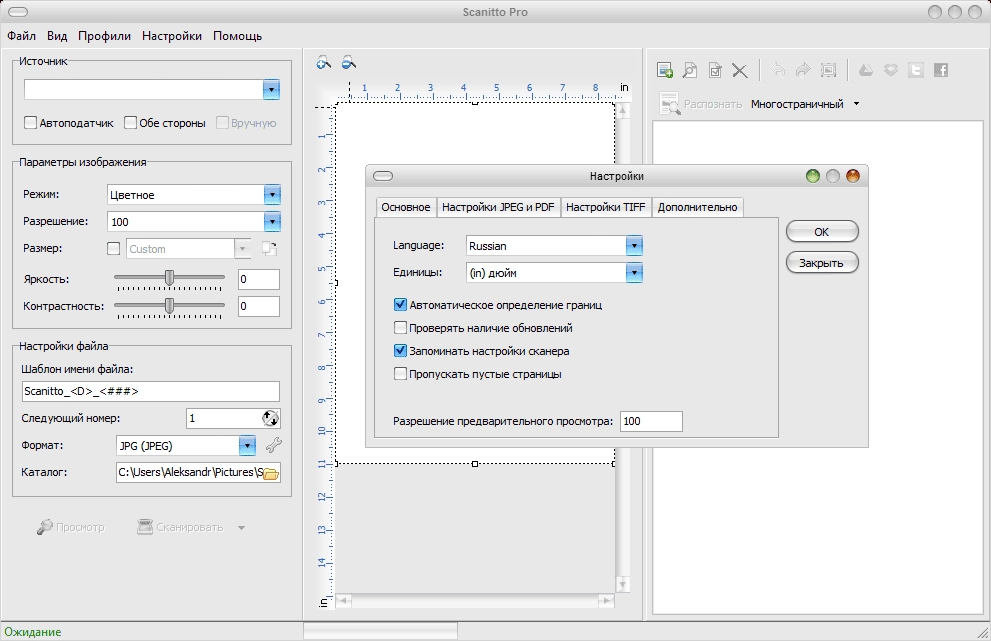
Task: Click preview horizontal scrollbar left arrow
Action: [343, 601]
